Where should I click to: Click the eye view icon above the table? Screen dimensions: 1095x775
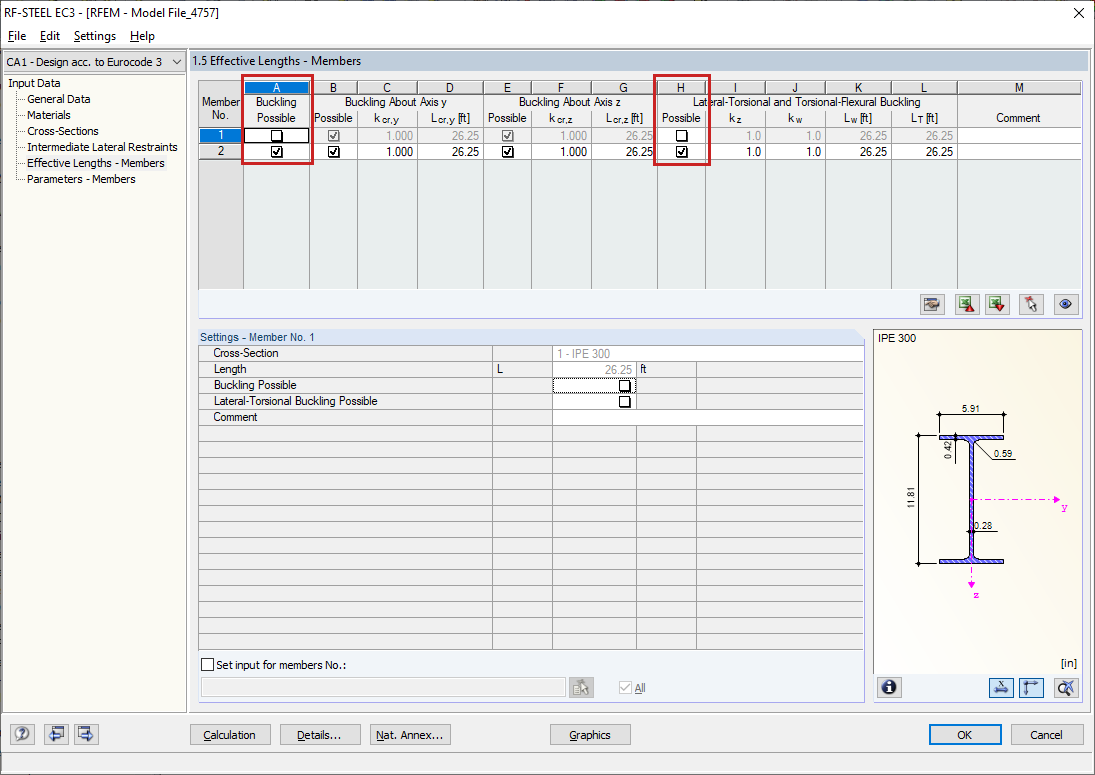(1065, 304)
